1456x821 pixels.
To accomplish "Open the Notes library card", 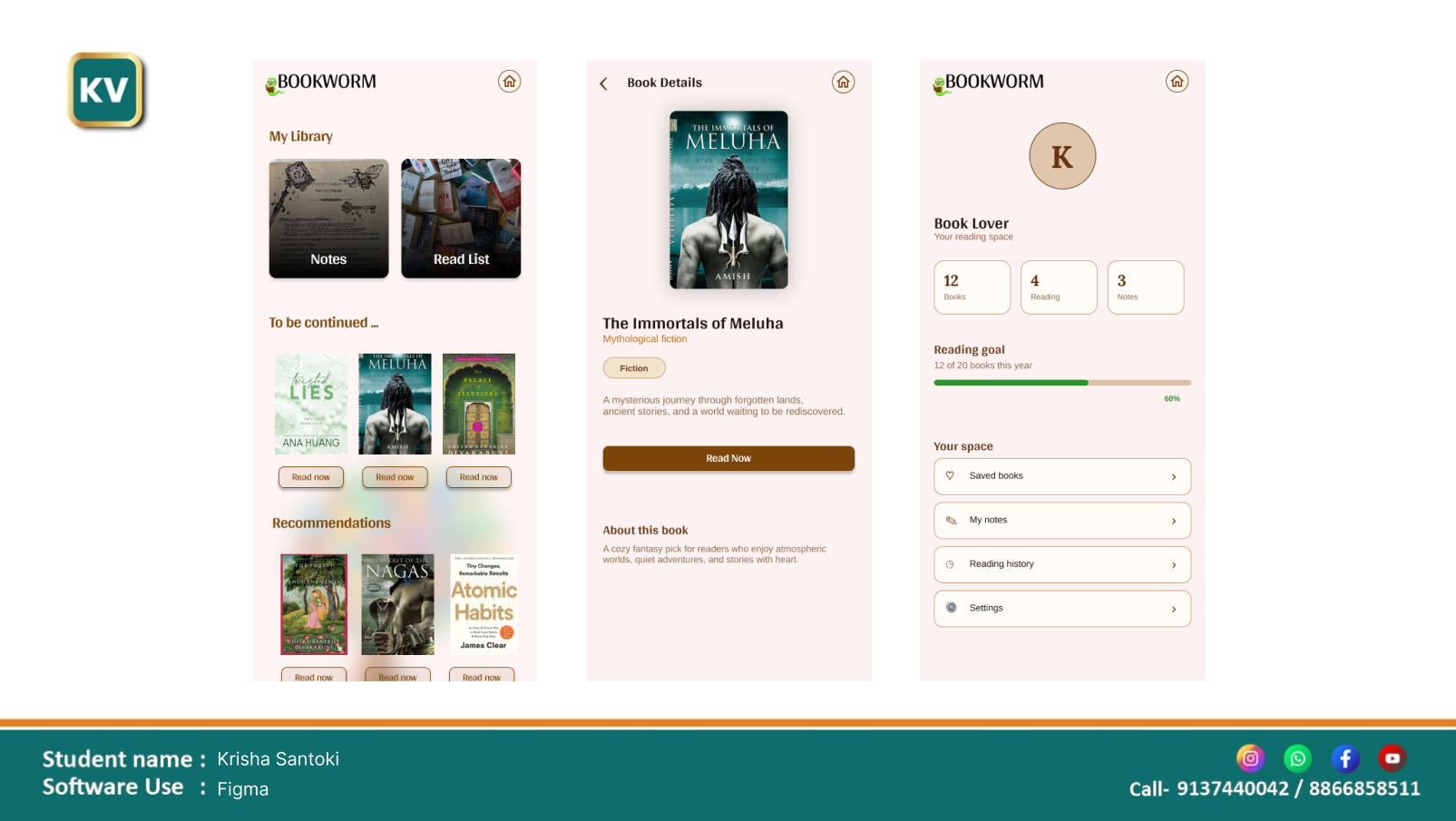I will tap(328, 219).
